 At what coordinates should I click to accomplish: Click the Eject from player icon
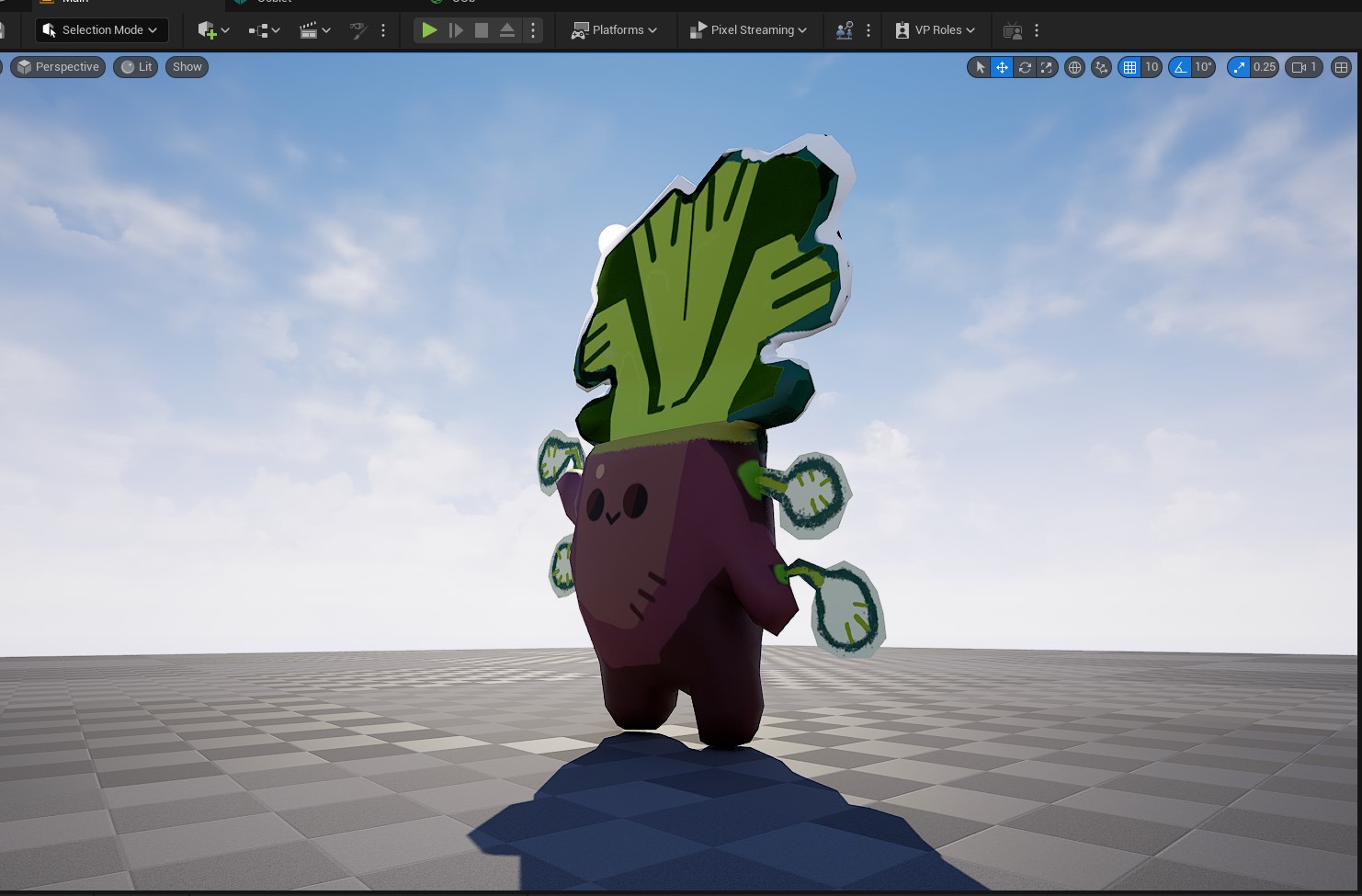(506, 30)
